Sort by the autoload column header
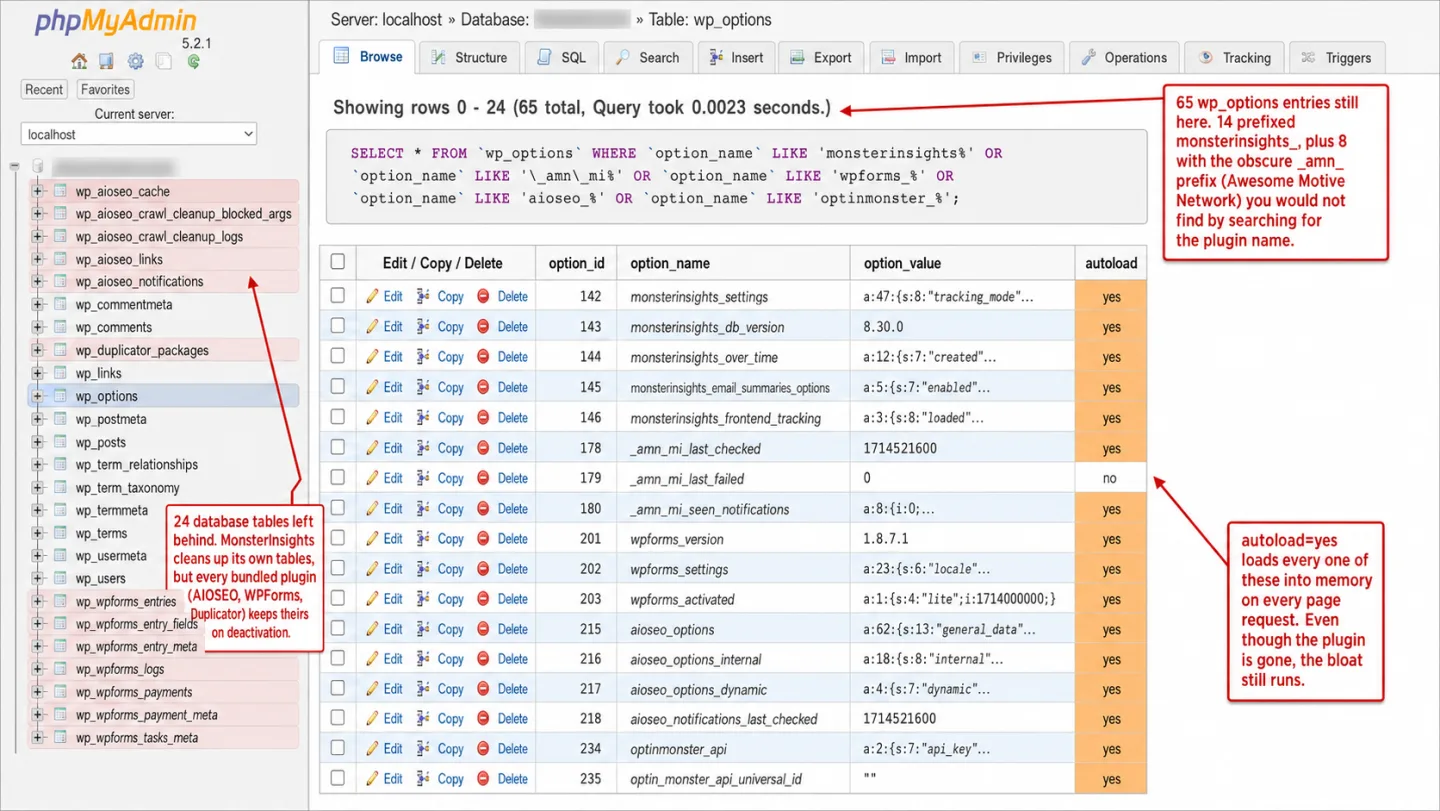This screenshot has height=811, width=1440. click(1111, 263)
